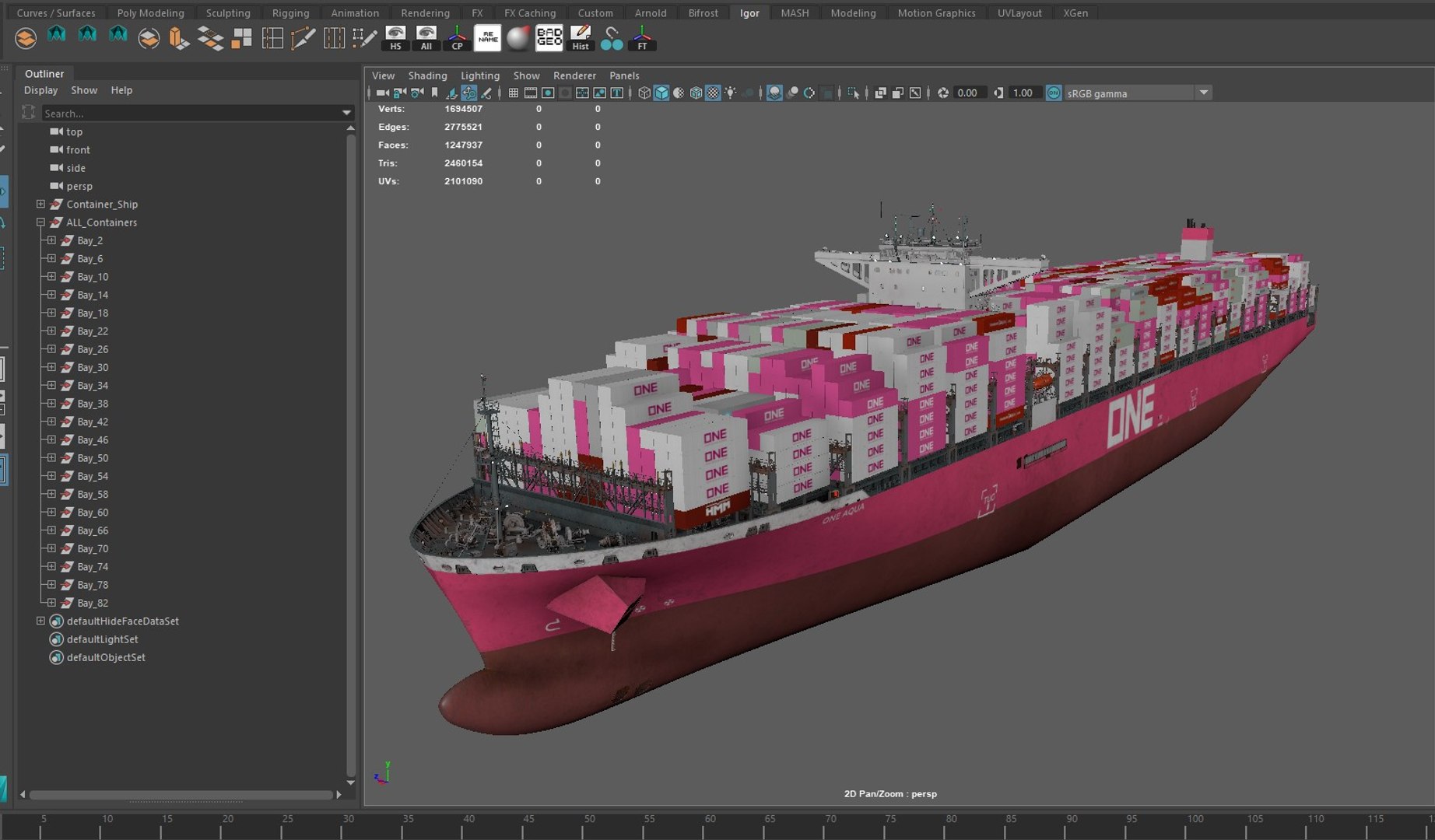Open the Outliner Show menu
This screenshot has width=1435, height=840.
tap(84, 90)
